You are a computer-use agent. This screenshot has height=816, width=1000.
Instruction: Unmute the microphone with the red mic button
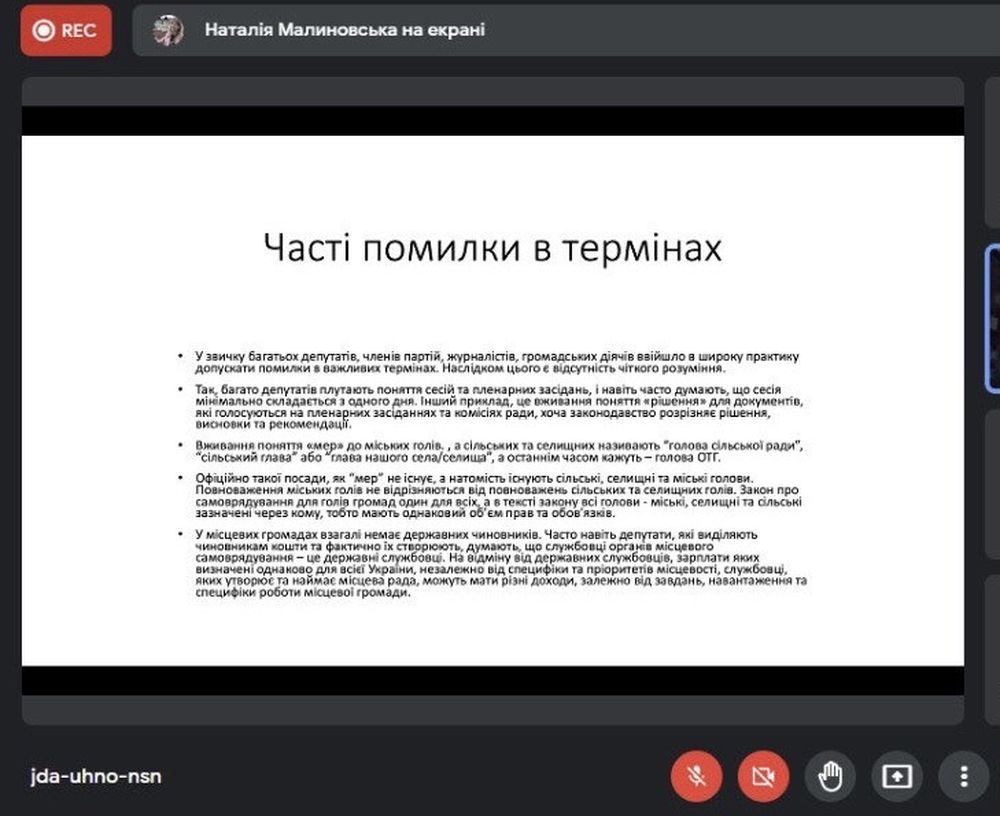pos(697,776)
